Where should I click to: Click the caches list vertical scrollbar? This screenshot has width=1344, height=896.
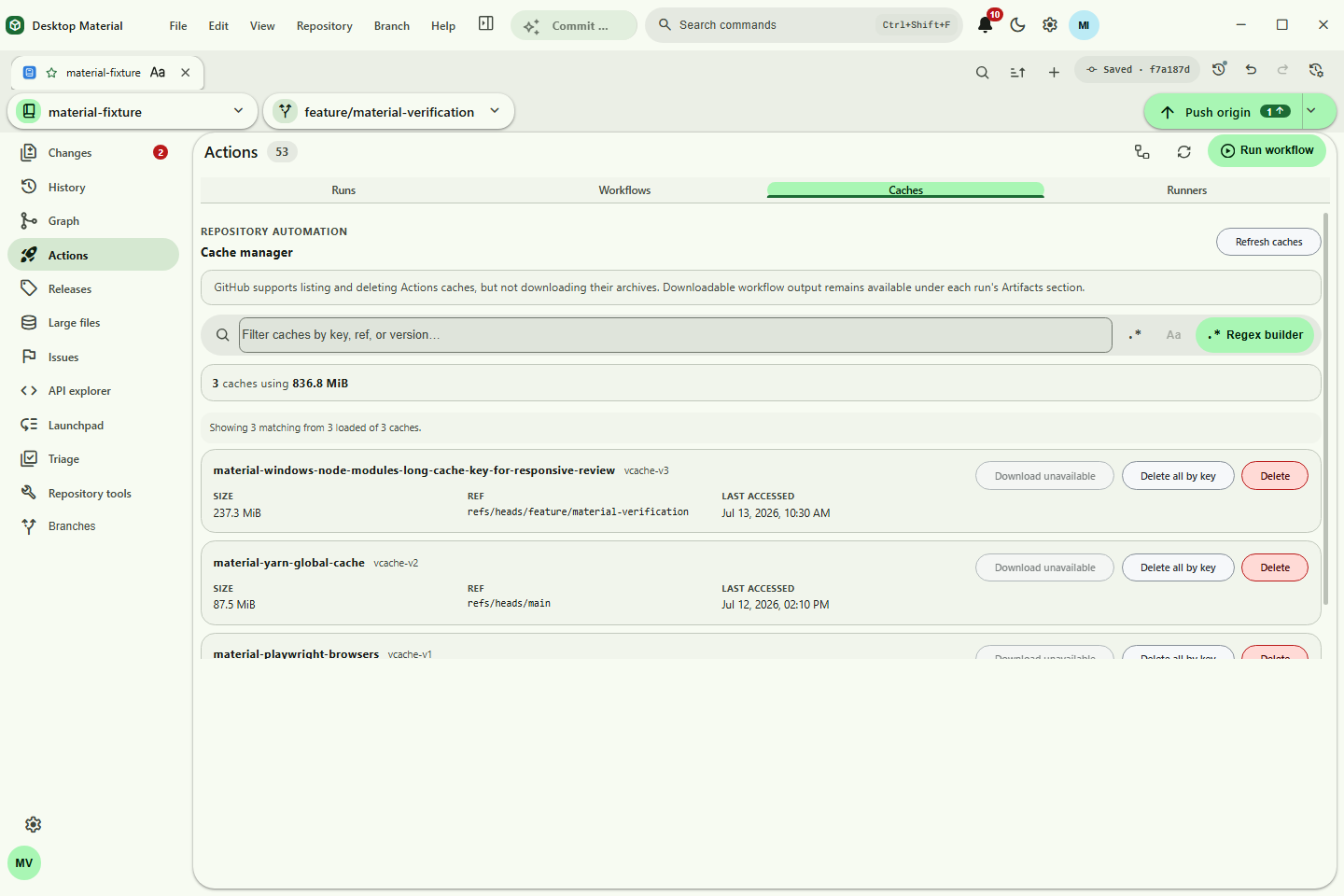(1325, 409)
